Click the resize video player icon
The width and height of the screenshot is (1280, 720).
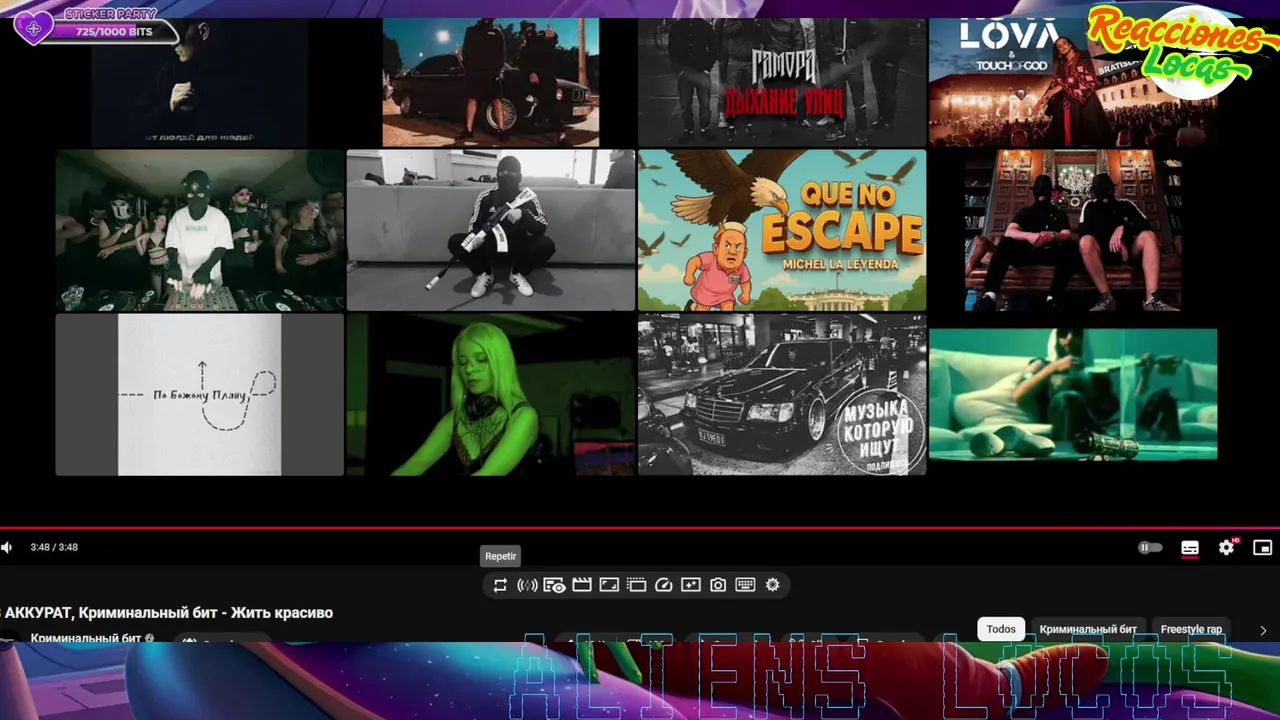click(x=609, y=585)
